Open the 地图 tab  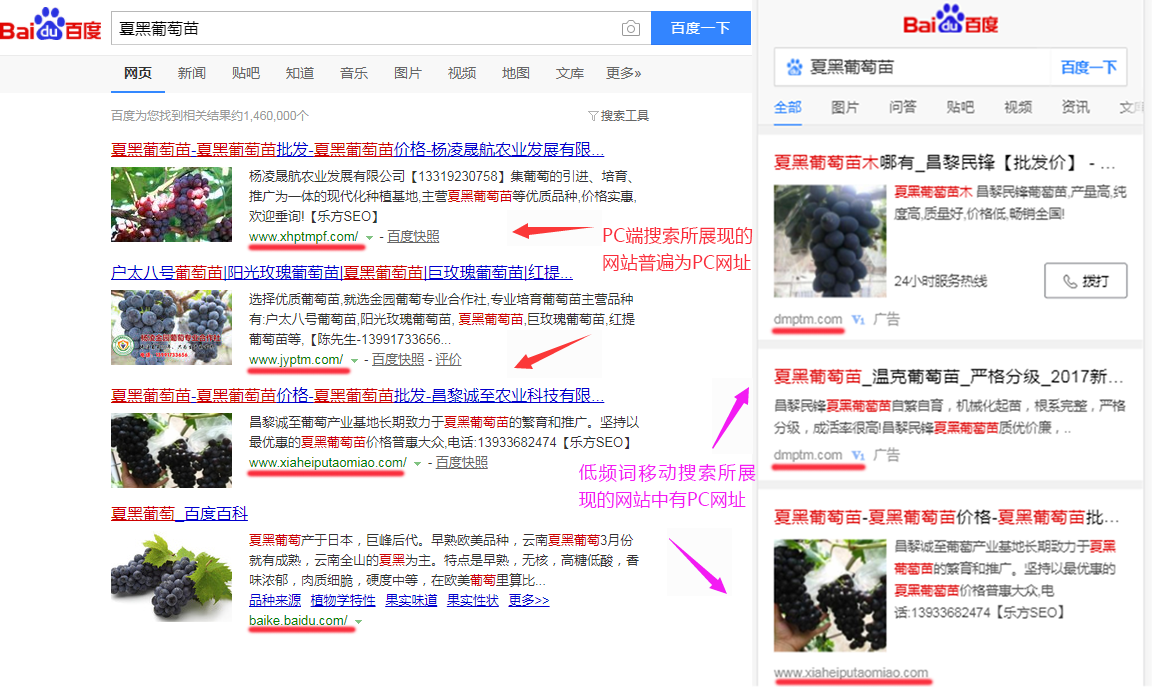515,73
